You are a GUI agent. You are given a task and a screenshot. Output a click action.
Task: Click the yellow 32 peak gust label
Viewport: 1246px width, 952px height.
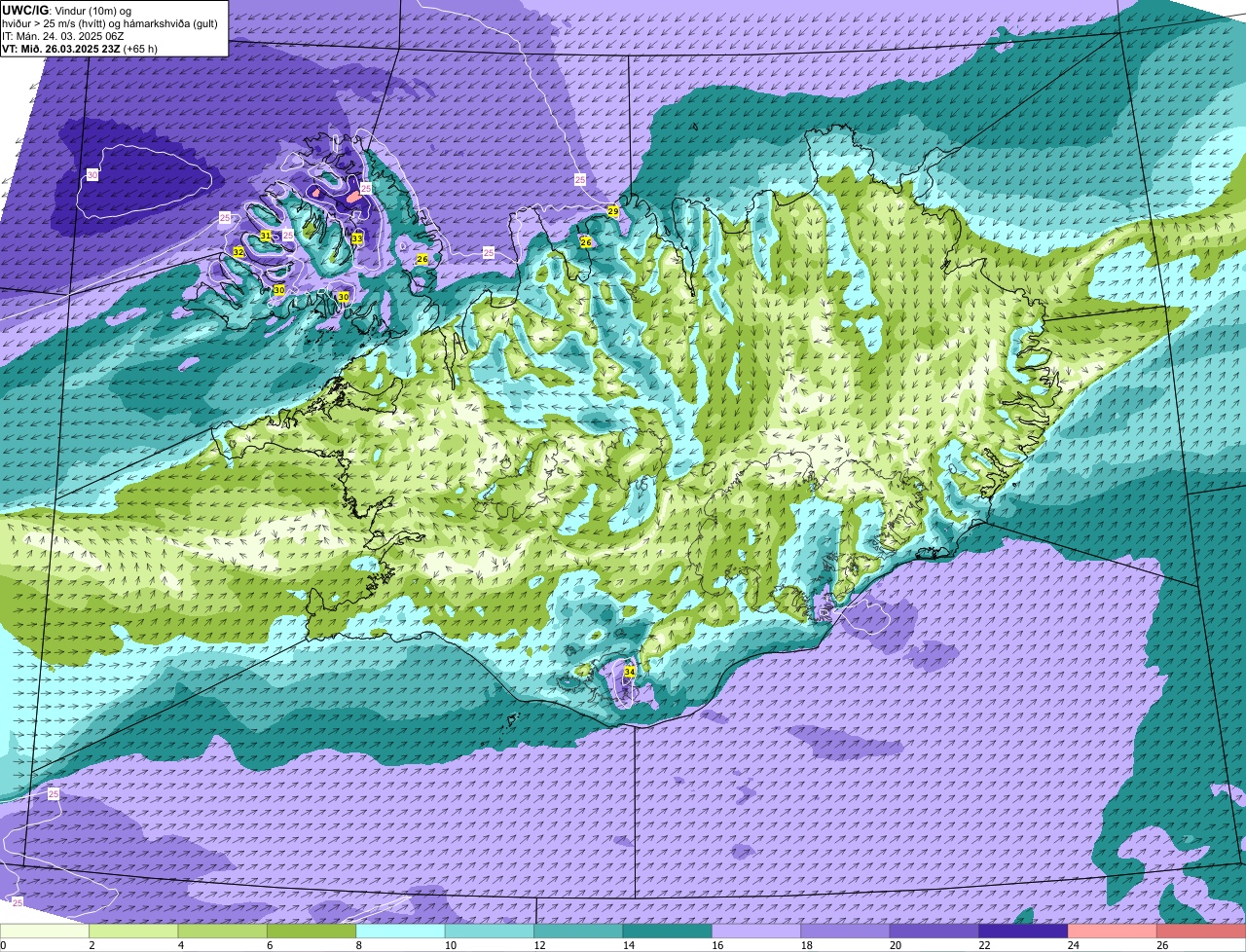[x=238, y=252]
